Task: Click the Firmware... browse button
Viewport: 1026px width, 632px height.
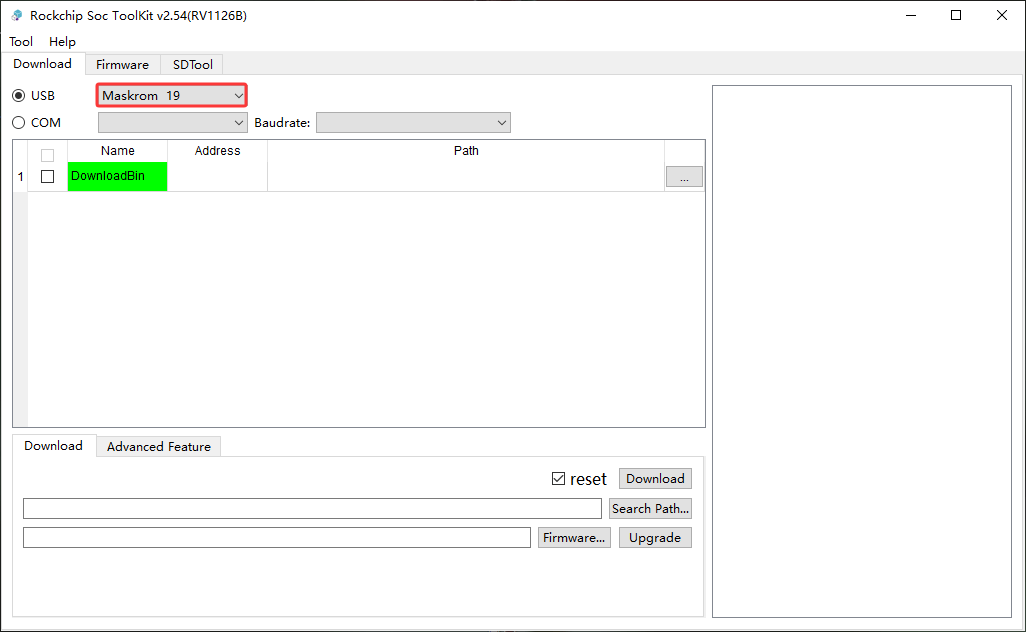Action: coord(574,538)
